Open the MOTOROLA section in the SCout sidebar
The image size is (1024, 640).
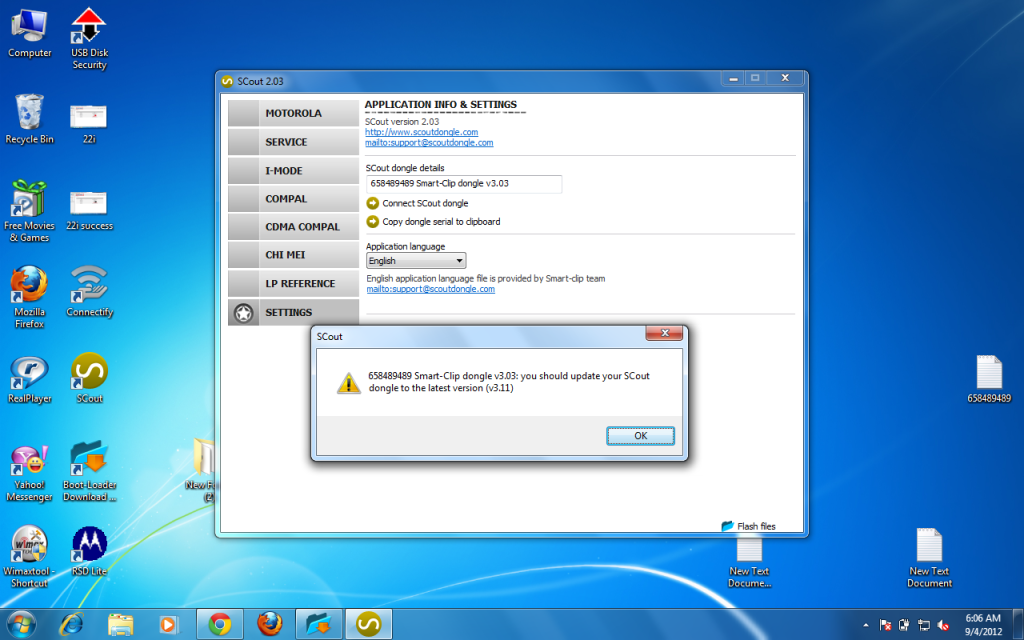[x=293, y=113]
